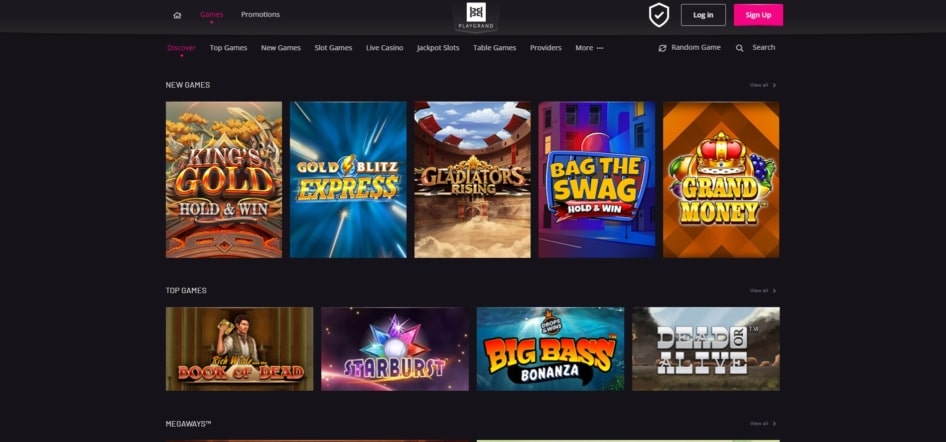Open the Providers tab
Image resolution: width=946 pixels, height=442 pixels.
tap(545, 48)
